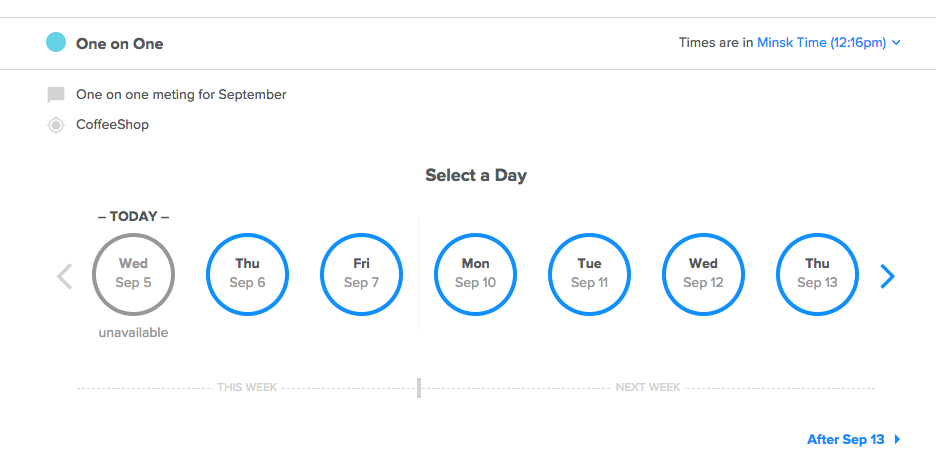Click the timezone dropdown chevron arrow
Viewport: 936px width, 457px height.
point(897,43)
